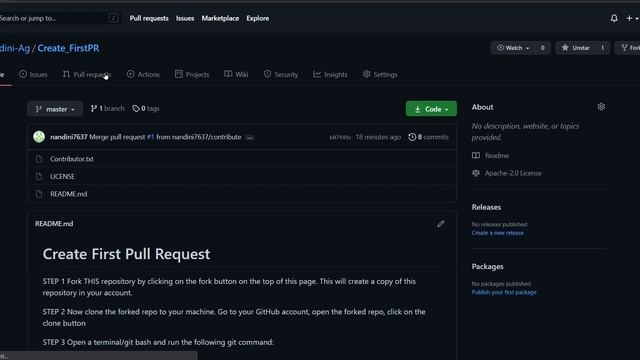
Task: Click Create a new release link
Action: [x=498, y=233]
